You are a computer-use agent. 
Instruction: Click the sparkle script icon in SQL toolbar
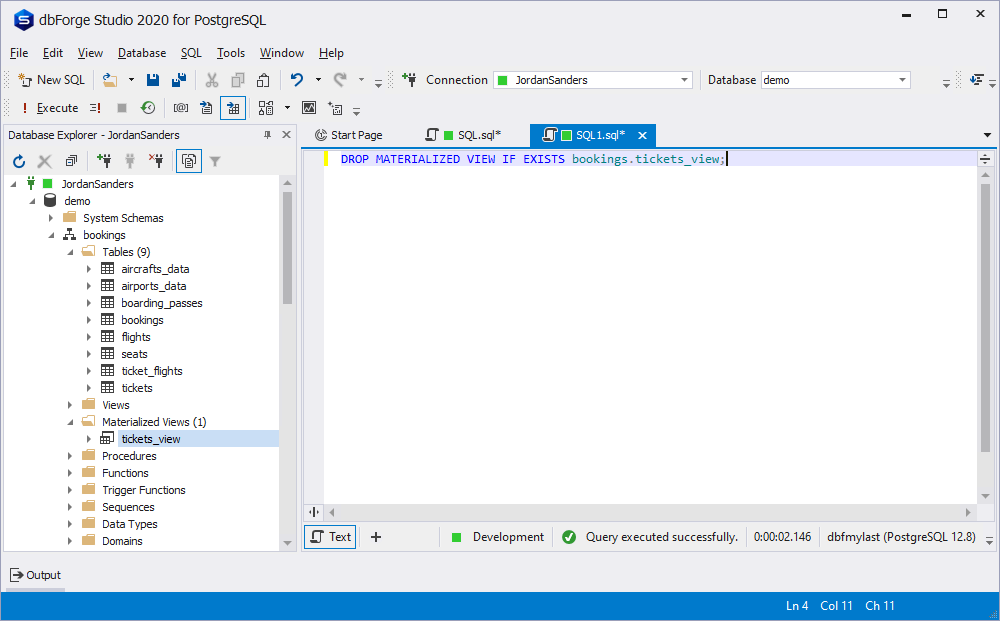335,108
